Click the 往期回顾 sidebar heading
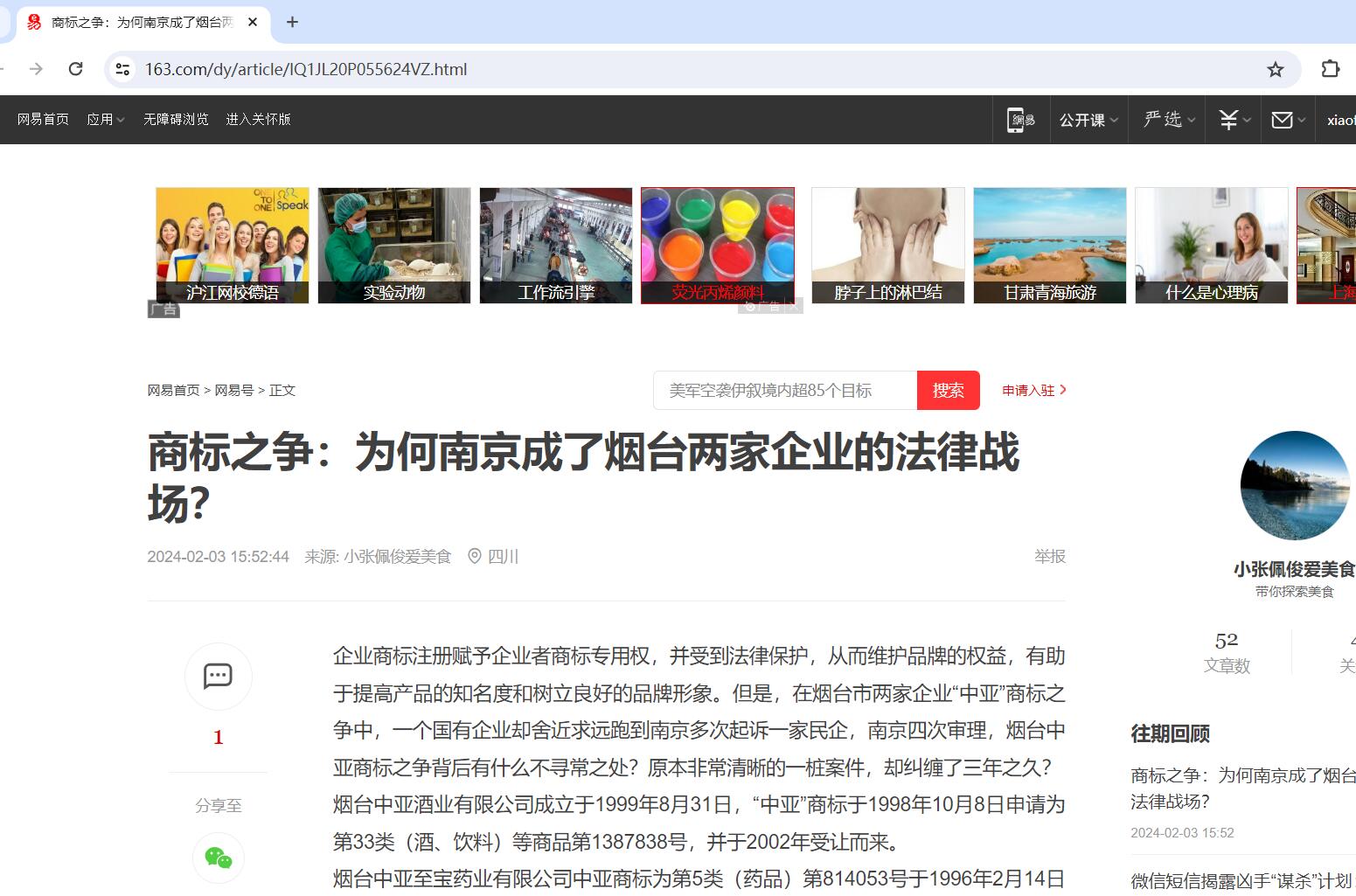 (x=1170, y=733)
